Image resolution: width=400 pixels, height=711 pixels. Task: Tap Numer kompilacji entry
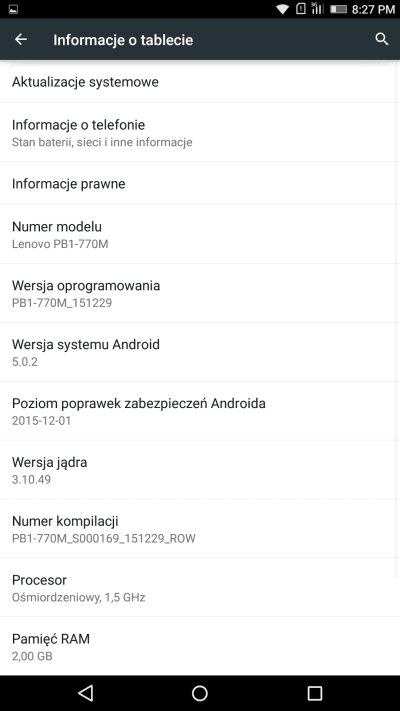pyautogui.click(x=200, y=529)
